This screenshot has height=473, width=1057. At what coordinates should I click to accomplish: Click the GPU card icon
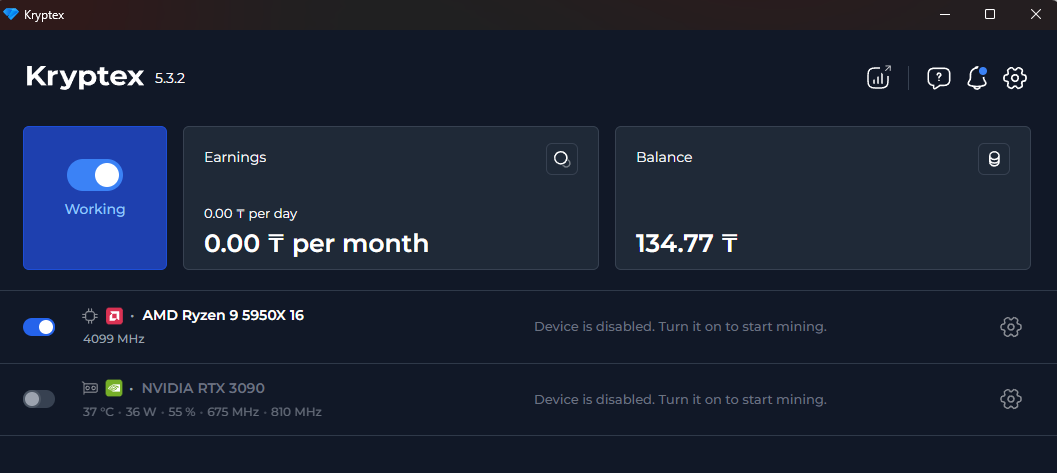pos(90,388)
